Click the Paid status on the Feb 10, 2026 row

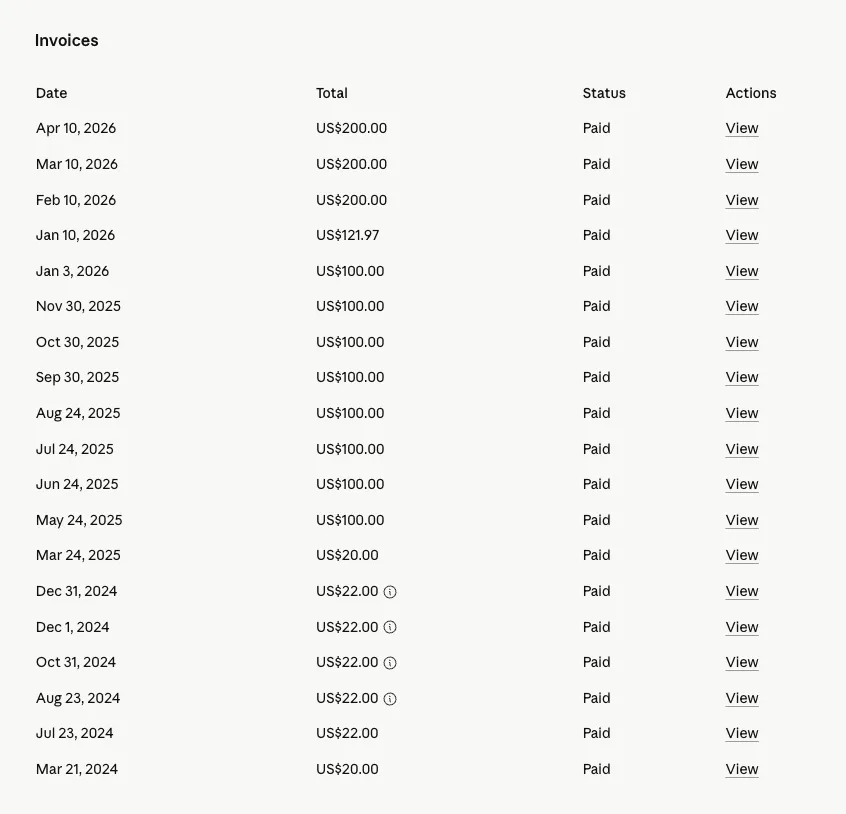coord(596,200)
